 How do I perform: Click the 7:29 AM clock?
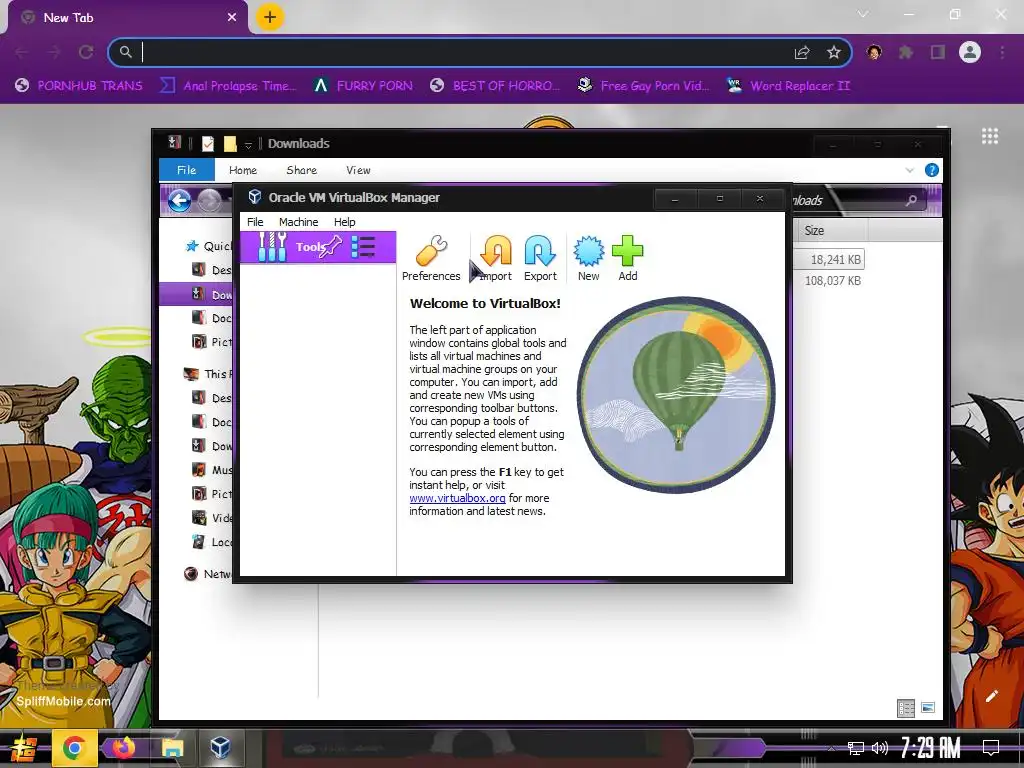[931, 748]
